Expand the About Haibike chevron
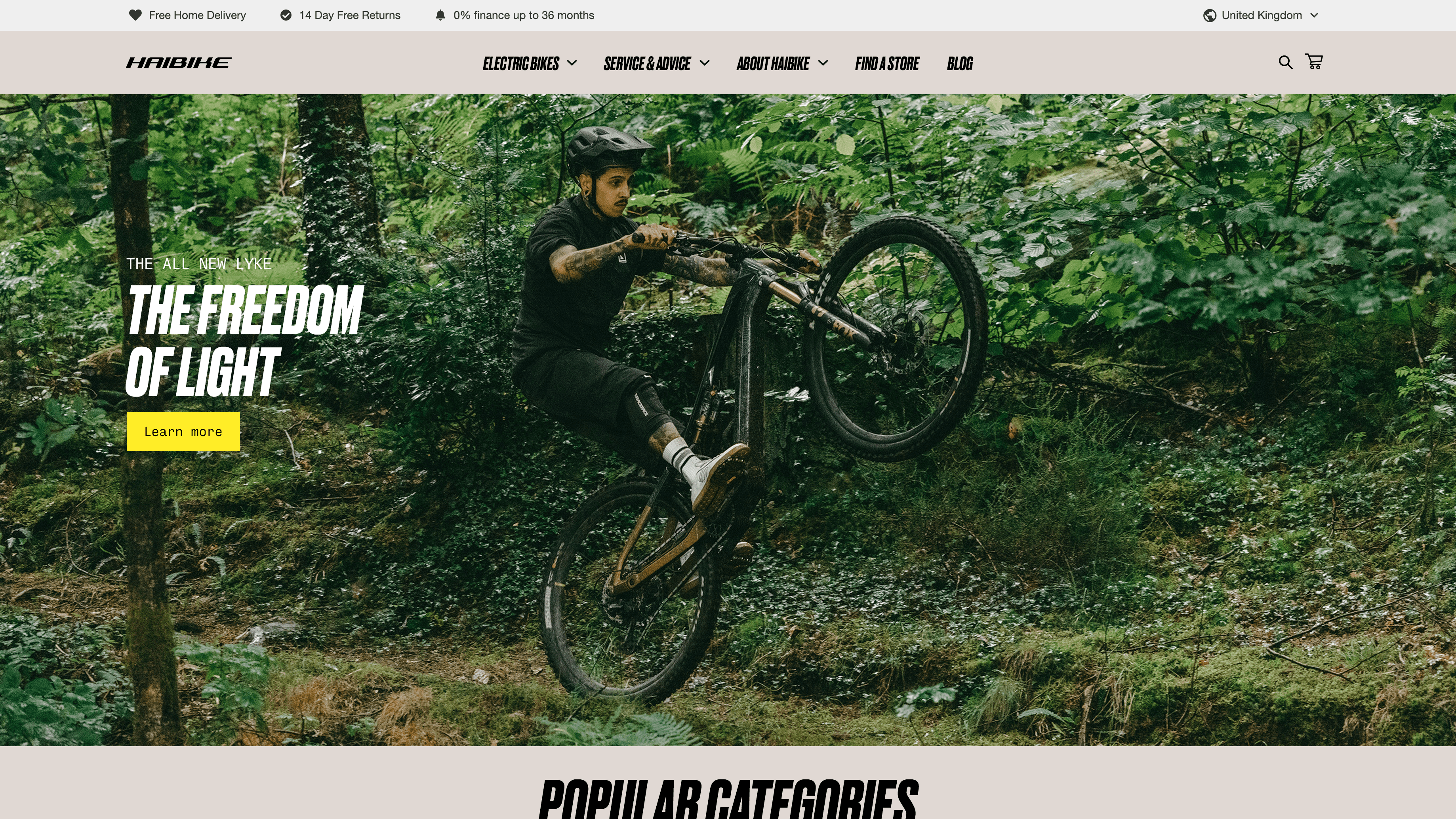Screen dimensions: 1456x819 tap(823, 63)
